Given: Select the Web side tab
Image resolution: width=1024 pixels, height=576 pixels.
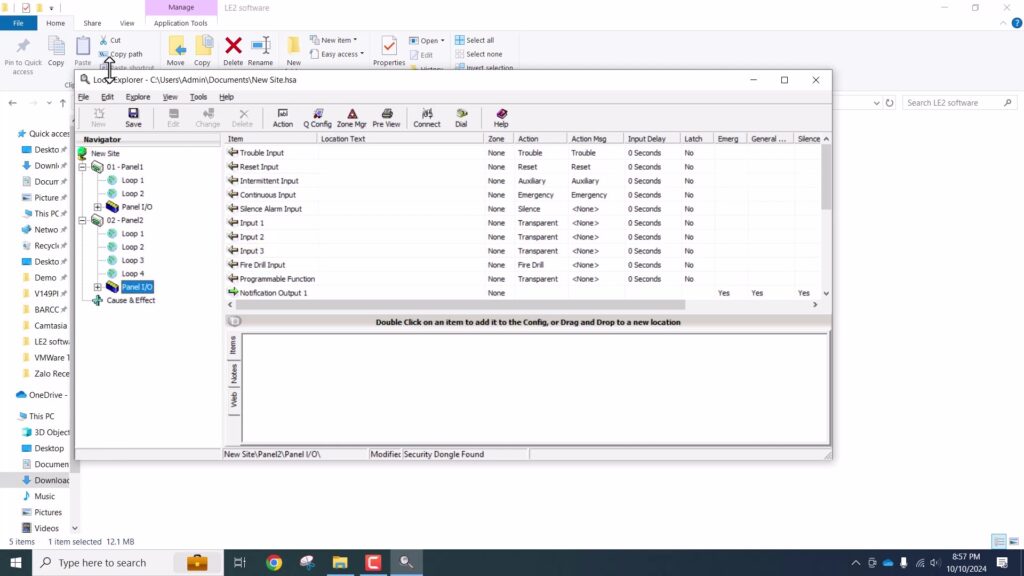Looking at the screenshot, I should (x=233, y=401).
